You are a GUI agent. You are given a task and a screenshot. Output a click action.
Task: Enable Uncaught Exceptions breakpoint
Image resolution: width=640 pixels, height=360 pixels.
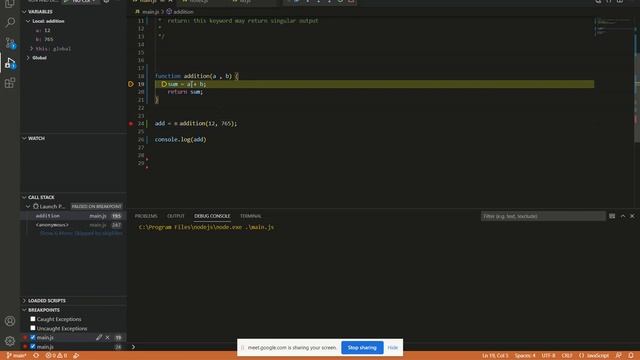click(x=33, y=328)
